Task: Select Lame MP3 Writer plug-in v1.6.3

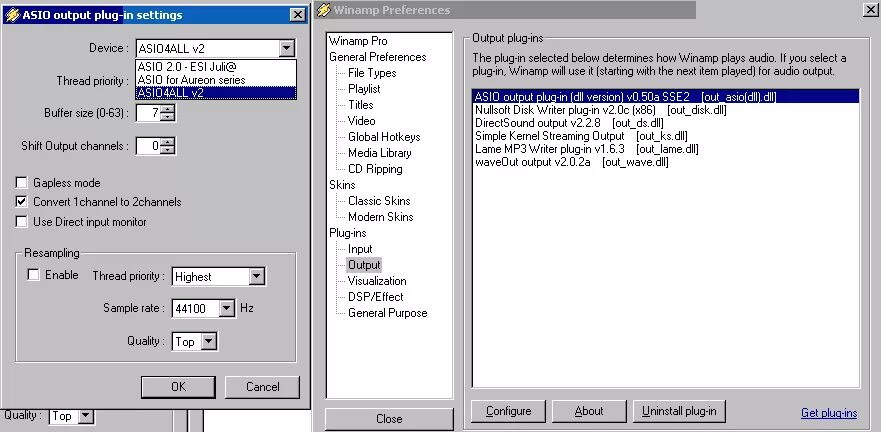Action: pyautogui.click(x=666, y=149)
